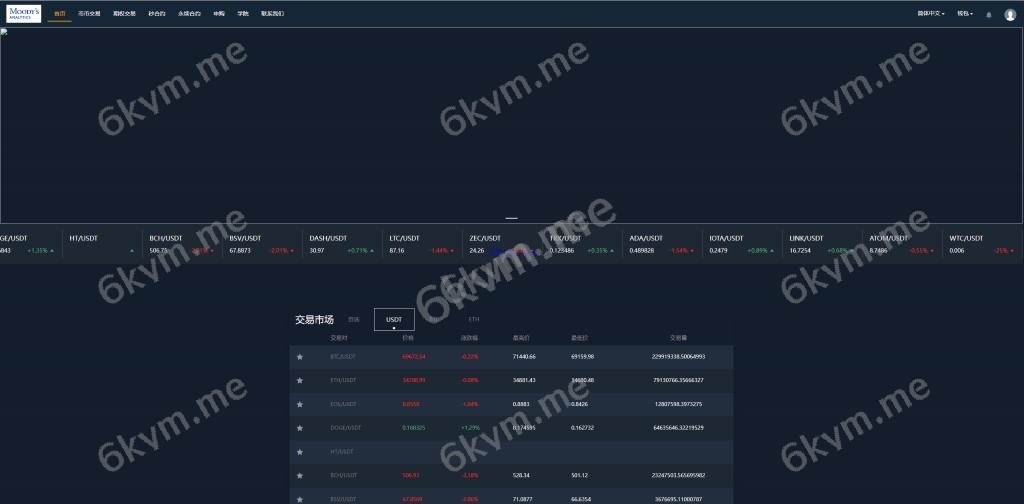
Task: Open DASH/USDT ticker card
Action: (342, 244)
